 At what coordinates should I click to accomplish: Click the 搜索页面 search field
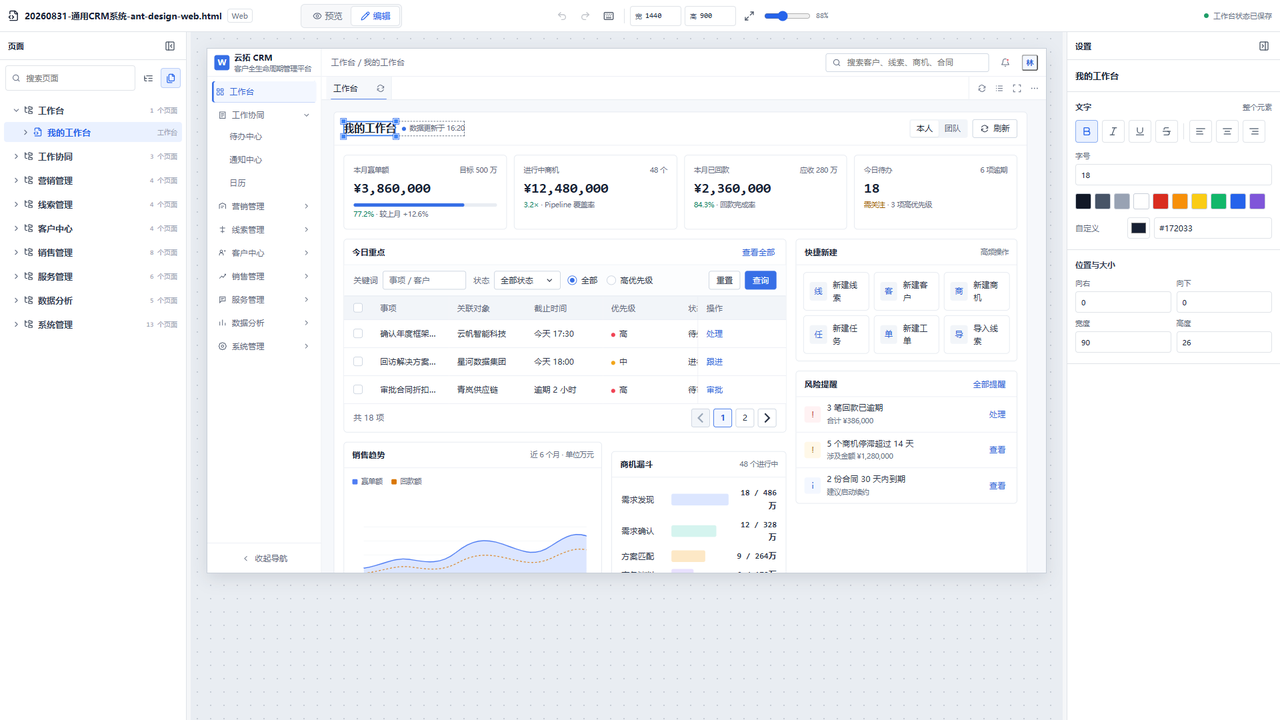click(70, 78)
